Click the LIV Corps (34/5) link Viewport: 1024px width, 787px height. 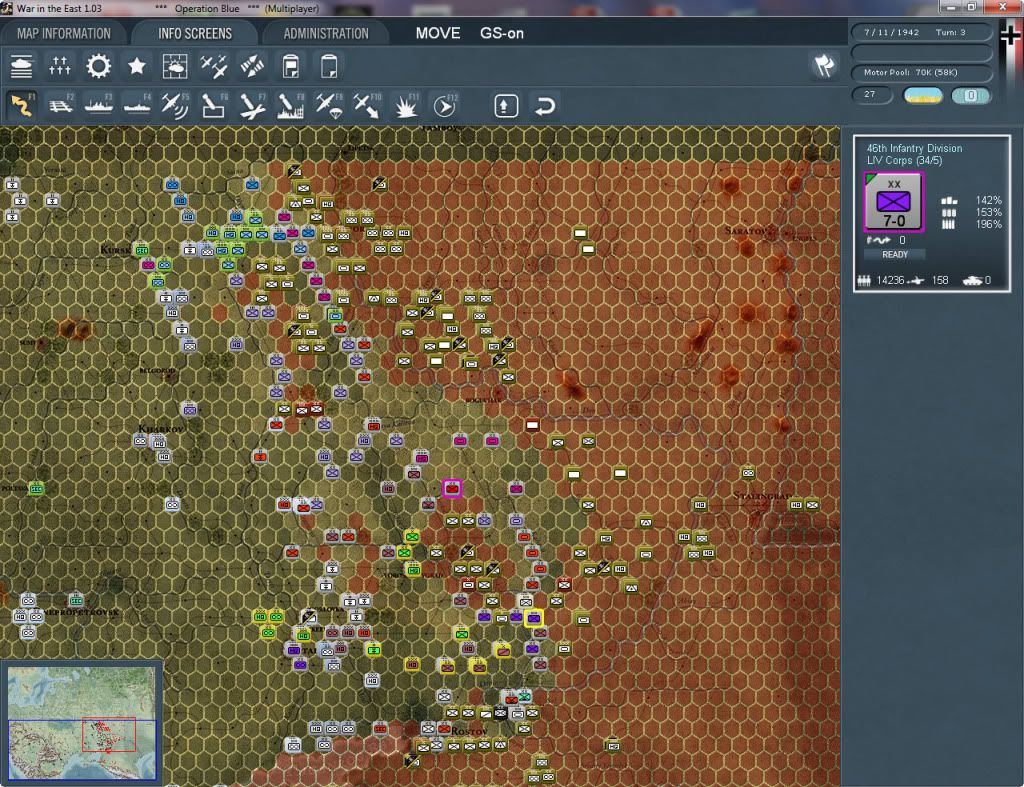[904, 161]
